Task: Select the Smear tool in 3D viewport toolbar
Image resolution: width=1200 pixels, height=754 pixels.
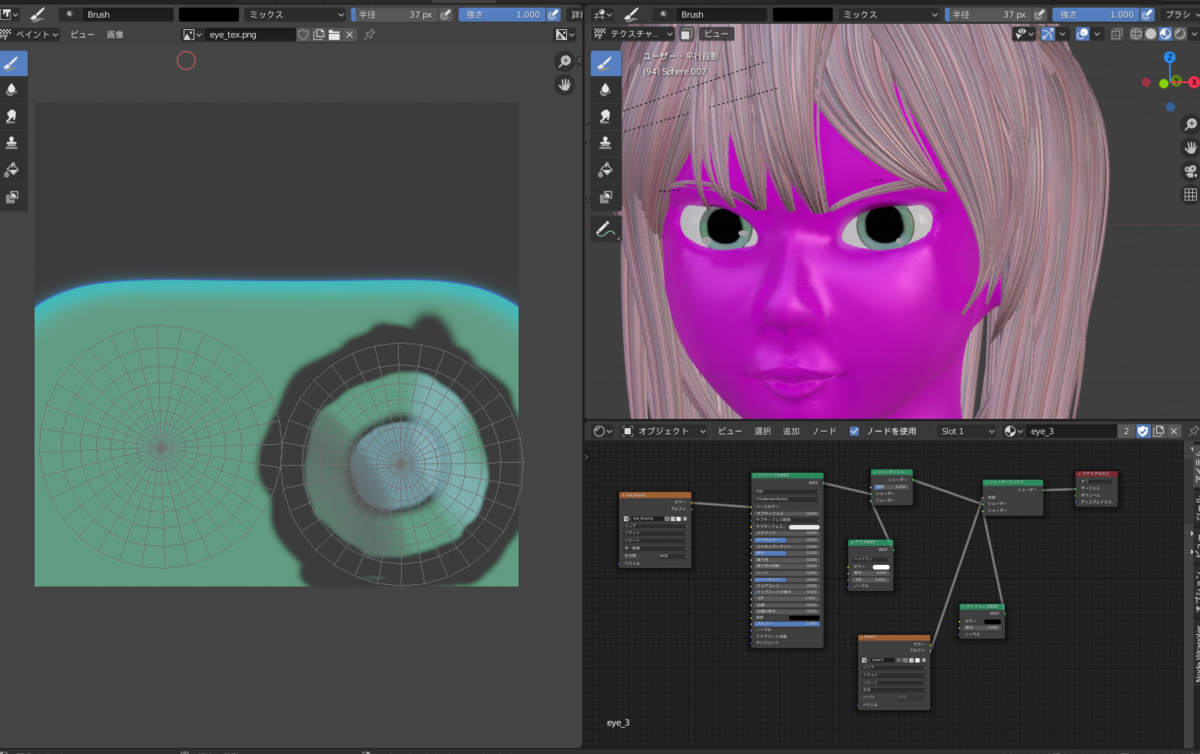Action: [x=605, y=116]
